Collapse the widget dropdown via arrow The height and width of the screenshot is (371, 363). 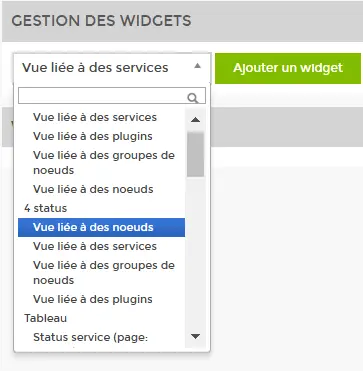[x=197, y=66]
